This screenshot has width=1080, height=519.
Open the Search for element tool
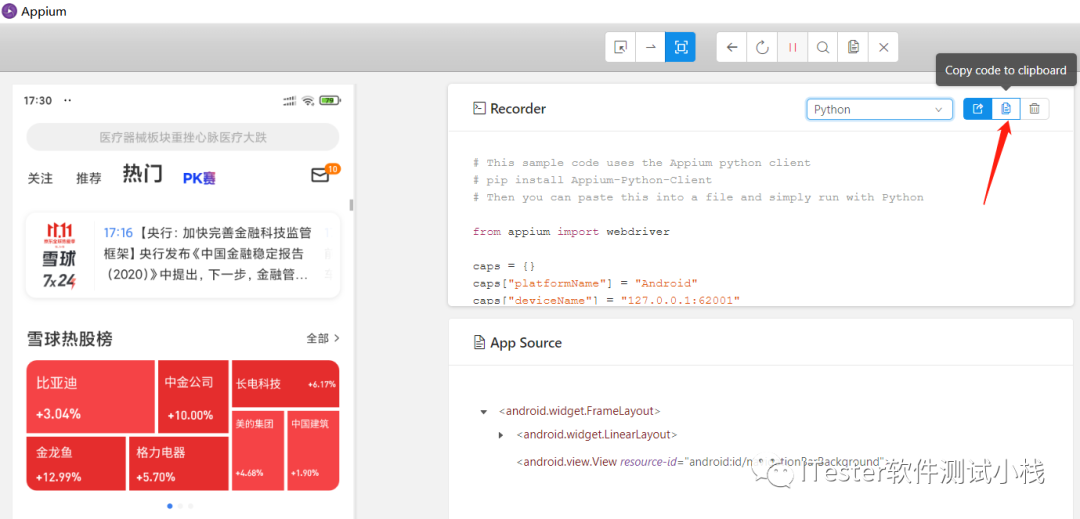822,47
